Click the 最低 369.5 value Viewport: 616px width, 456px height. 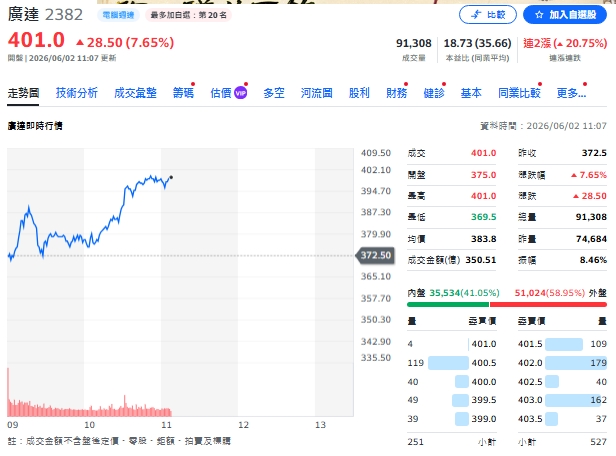click(x=484, y=217)
